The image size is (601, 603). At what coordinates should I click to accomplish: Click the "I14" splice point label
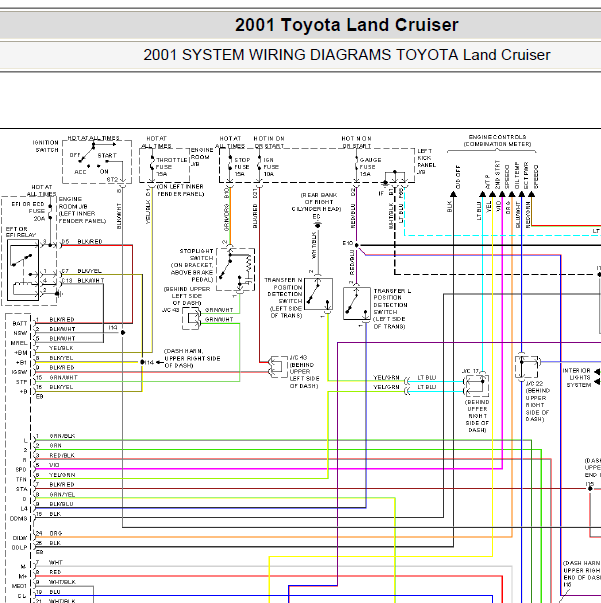149,362
